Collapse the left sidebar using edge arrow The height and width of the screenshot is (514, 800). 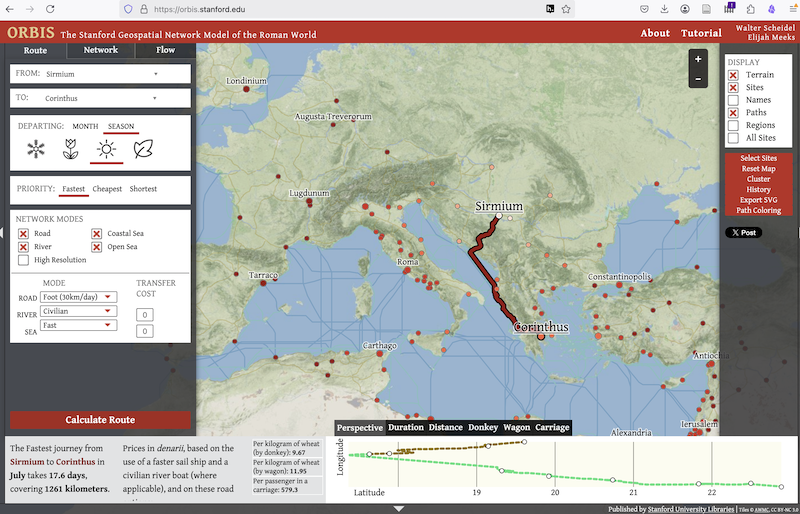click(2, 233)
